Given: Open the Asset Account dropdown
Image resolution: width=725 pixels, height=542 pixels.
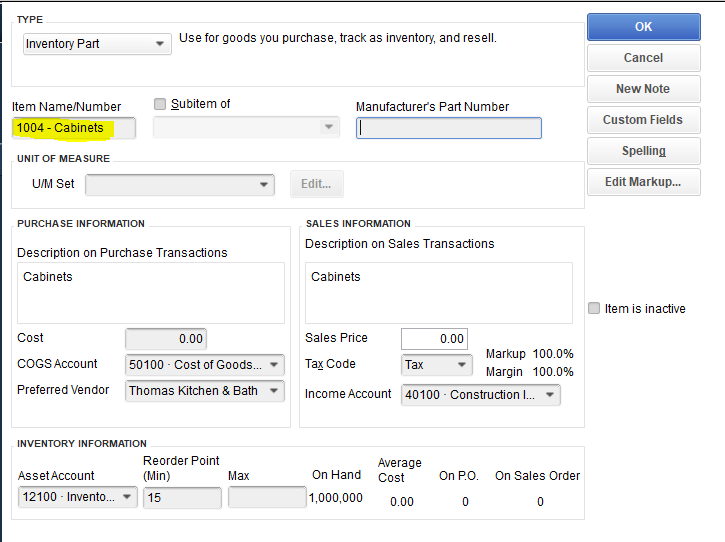Looking at the screenshot, I should pos(77,497).
